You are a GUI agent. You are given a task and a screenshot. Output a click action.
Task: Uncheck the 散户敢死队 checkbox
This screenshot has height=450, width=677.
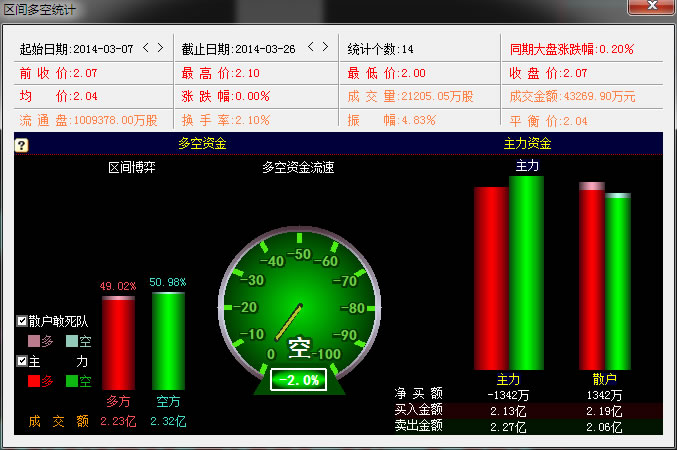click(22, 322)
